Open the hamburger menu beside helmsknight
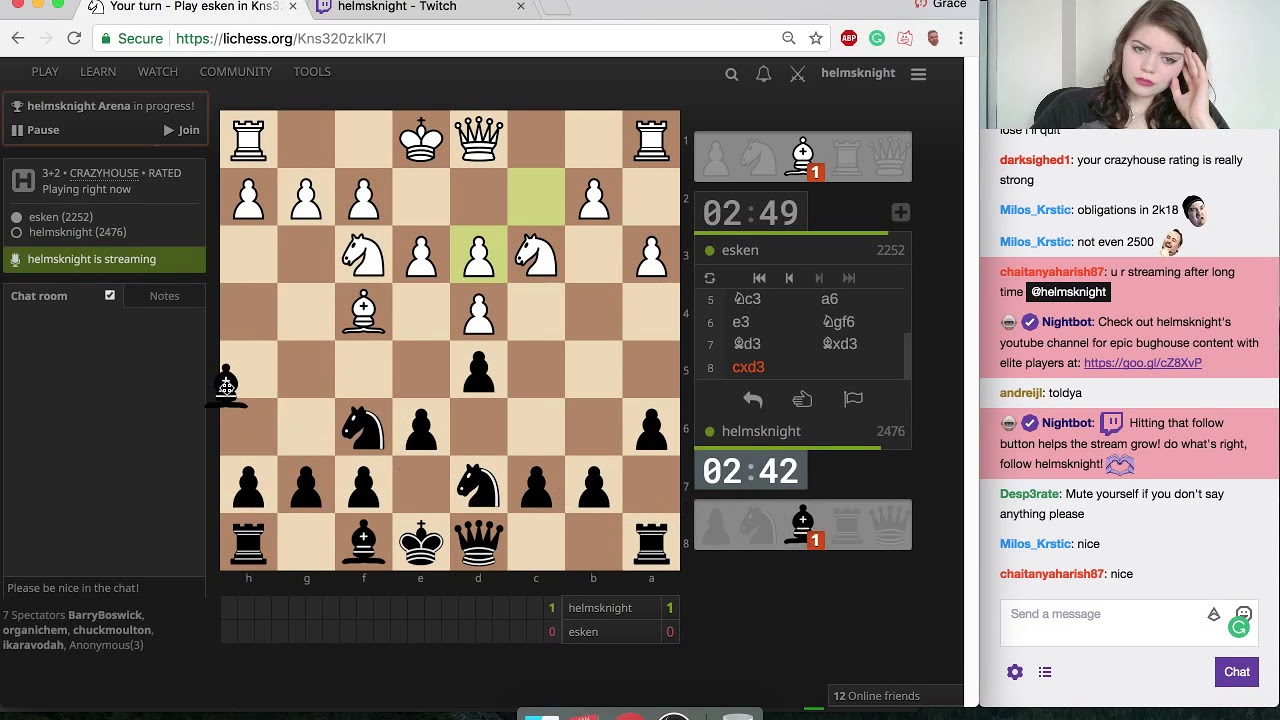 pos(919,73)
